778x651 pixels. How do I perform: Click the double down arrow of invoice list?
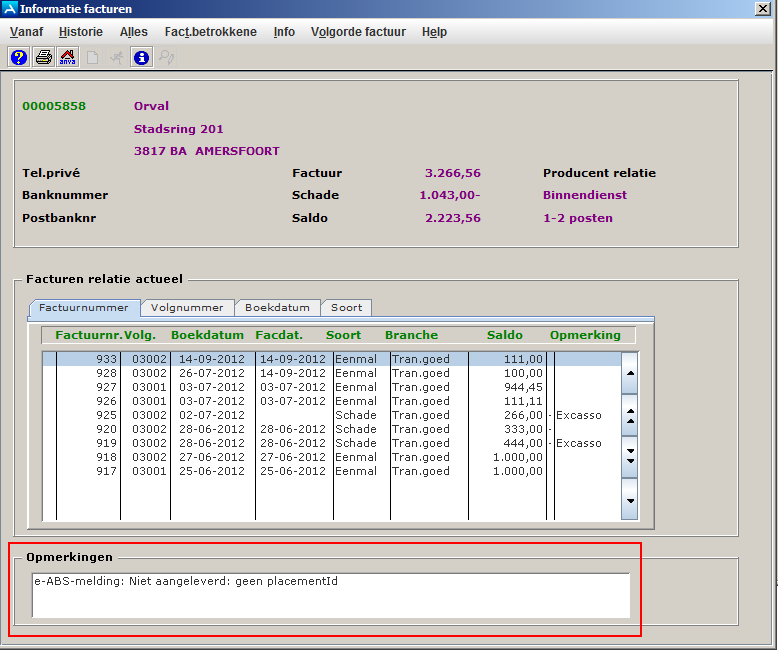click(x=630, y=456)
